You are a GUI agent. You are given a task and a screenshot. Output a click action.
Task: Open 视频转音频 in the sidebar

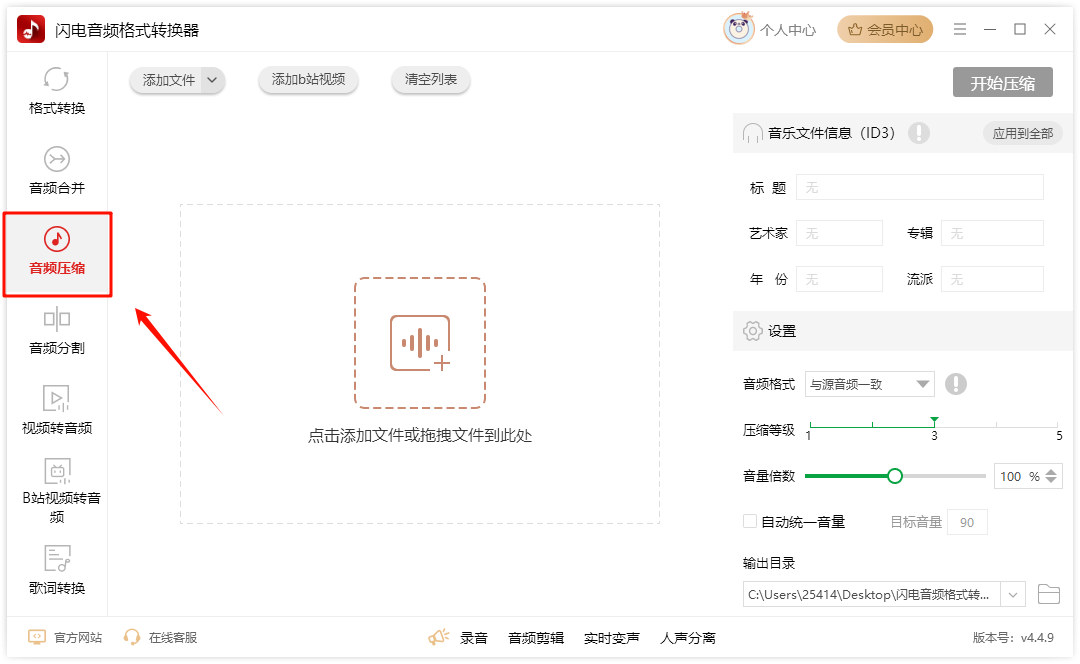(56, 412)
